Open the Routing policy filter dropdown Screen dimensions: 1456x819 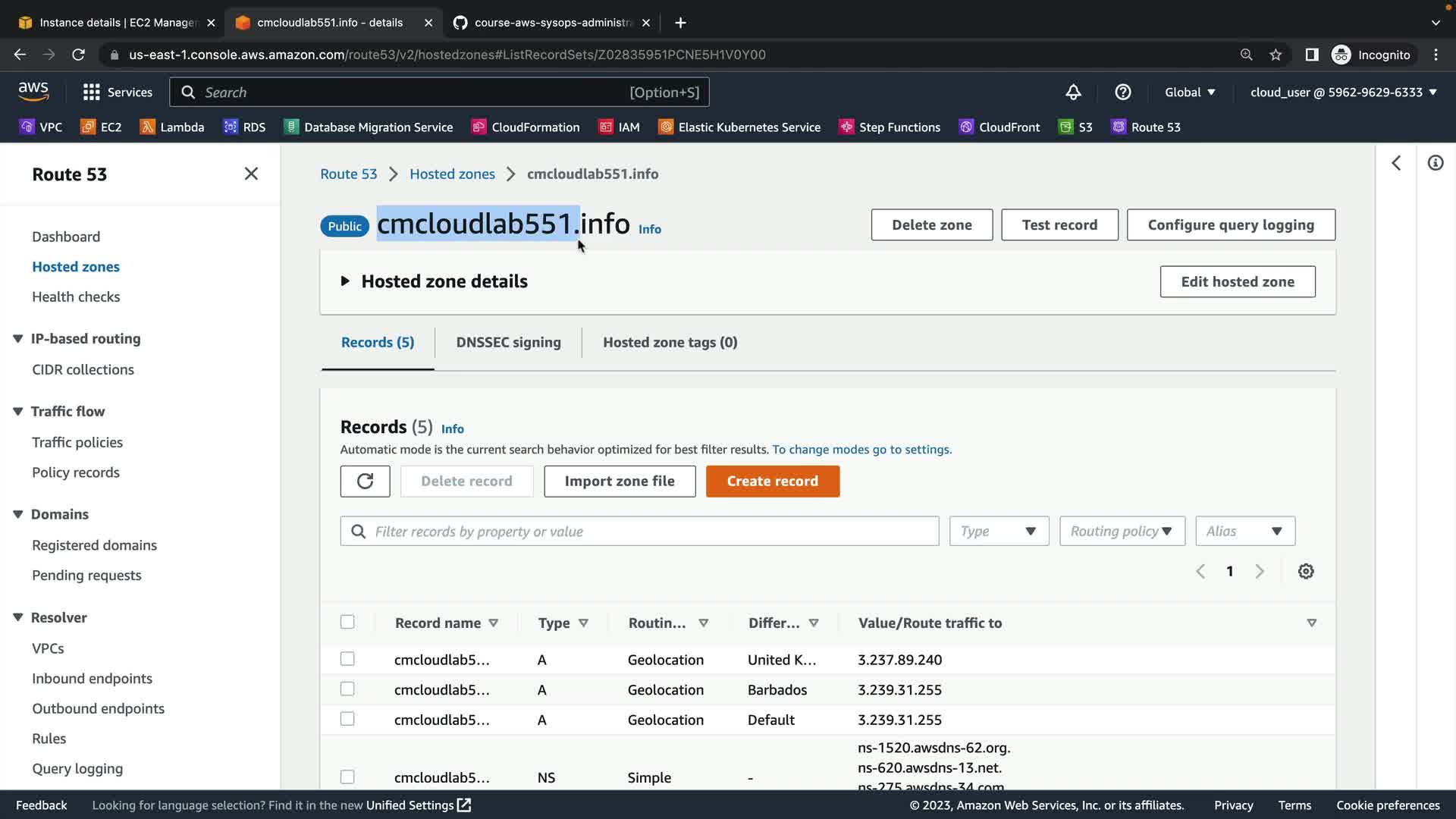(x=1122, y=532)
